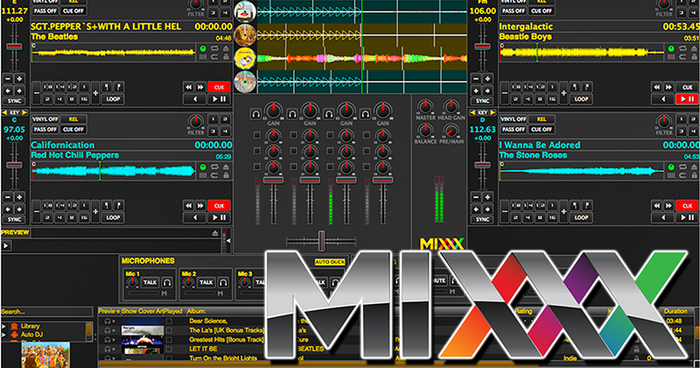Toggle REL mode on the Red Hot Chili Peppers deck
The image size is (700, 368).
[x=73, y=119]
